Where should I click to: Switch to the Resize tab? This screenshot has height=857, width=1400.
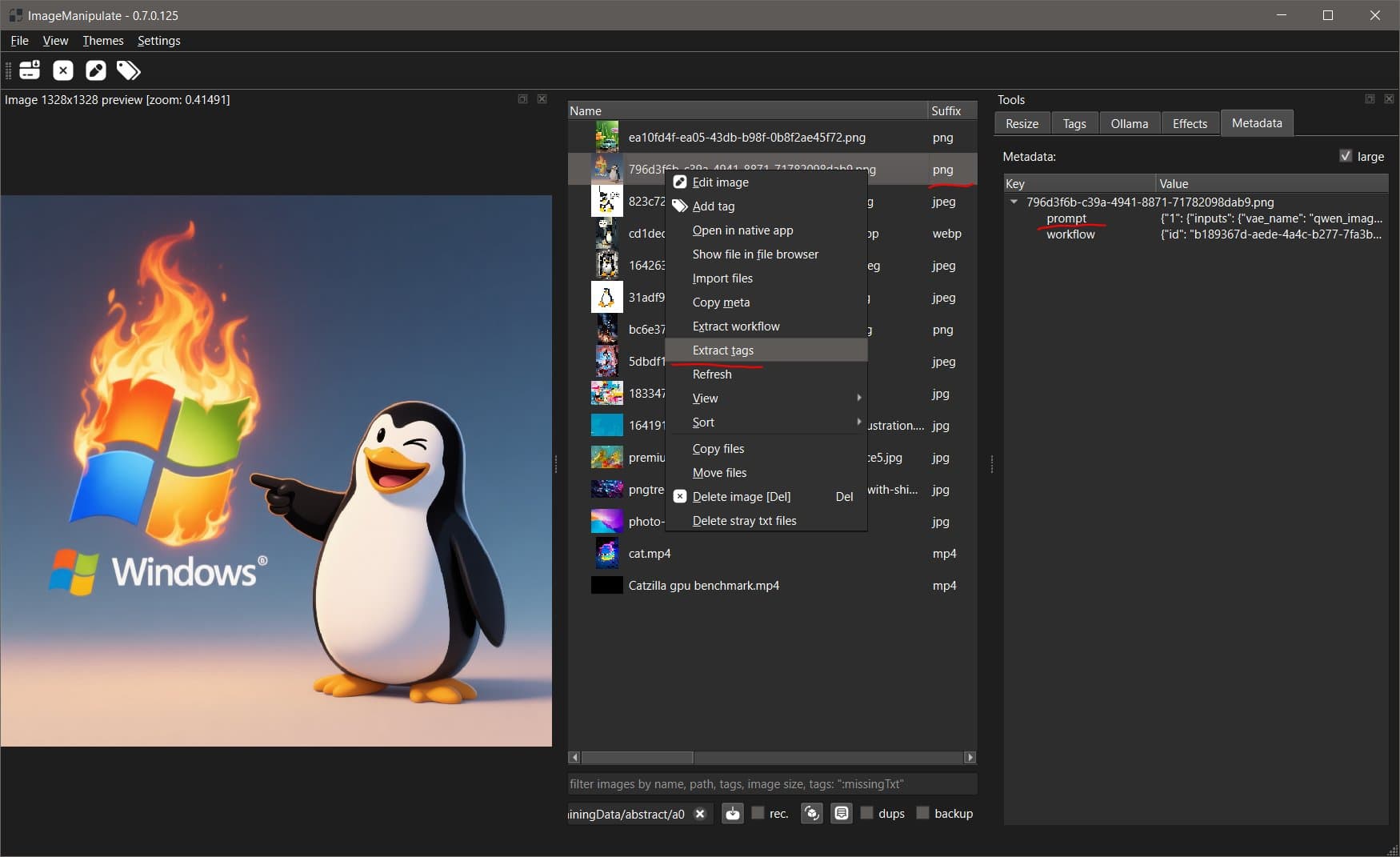click(x=1022, y=123)
